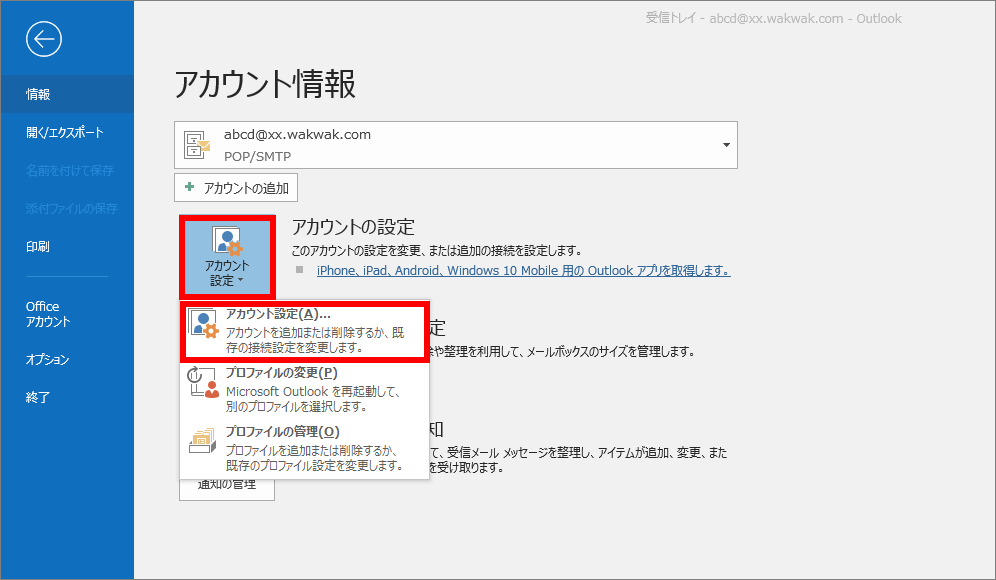Click the account mailbox envelope icon
This screenshot has height=580, width=996.
196,145
